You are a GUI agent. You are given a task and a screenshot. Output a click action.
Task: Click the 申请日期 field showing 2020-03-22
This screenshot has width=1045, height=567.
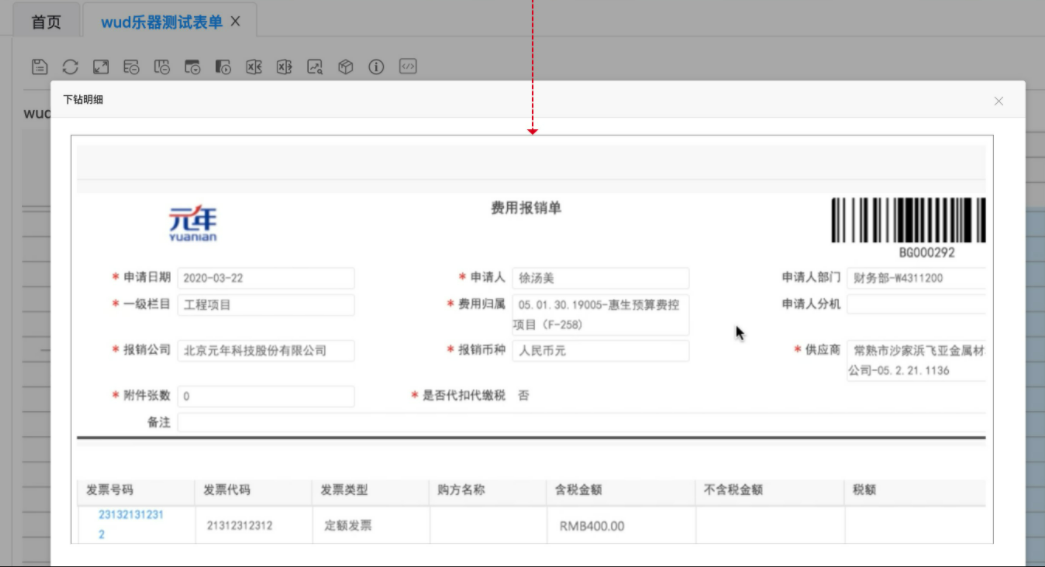[x=266, y=278]
